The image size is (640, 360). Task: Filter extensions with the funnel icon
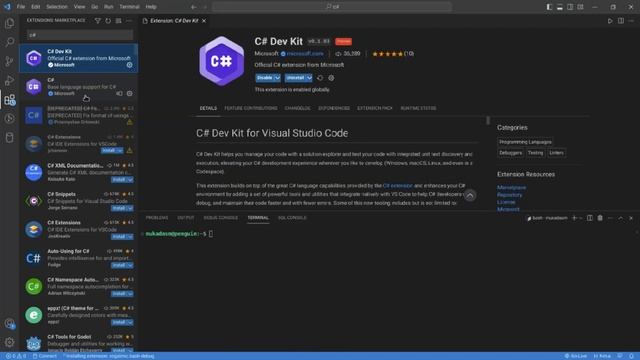click(x=98, y=20)
